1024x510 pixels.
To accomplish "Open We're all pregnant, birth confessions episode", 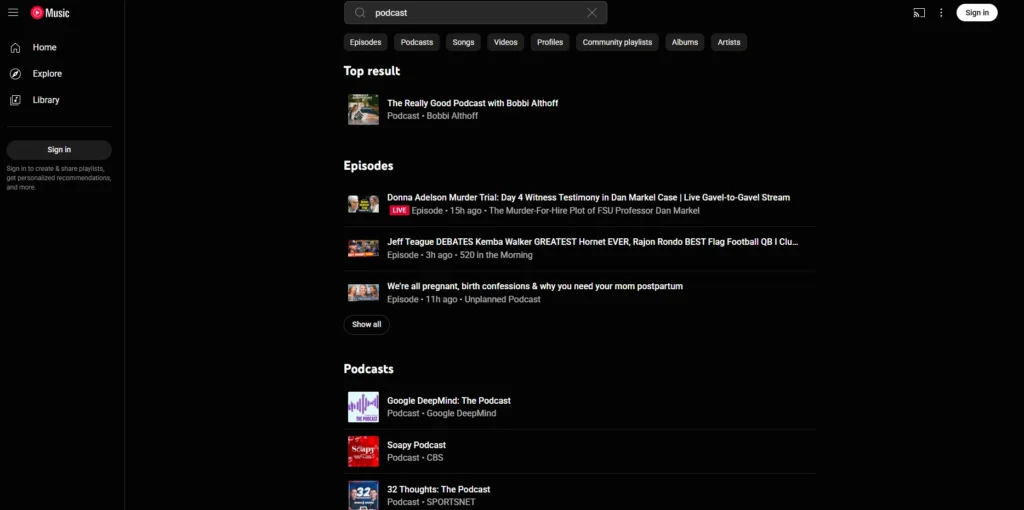I will point(535,286).
